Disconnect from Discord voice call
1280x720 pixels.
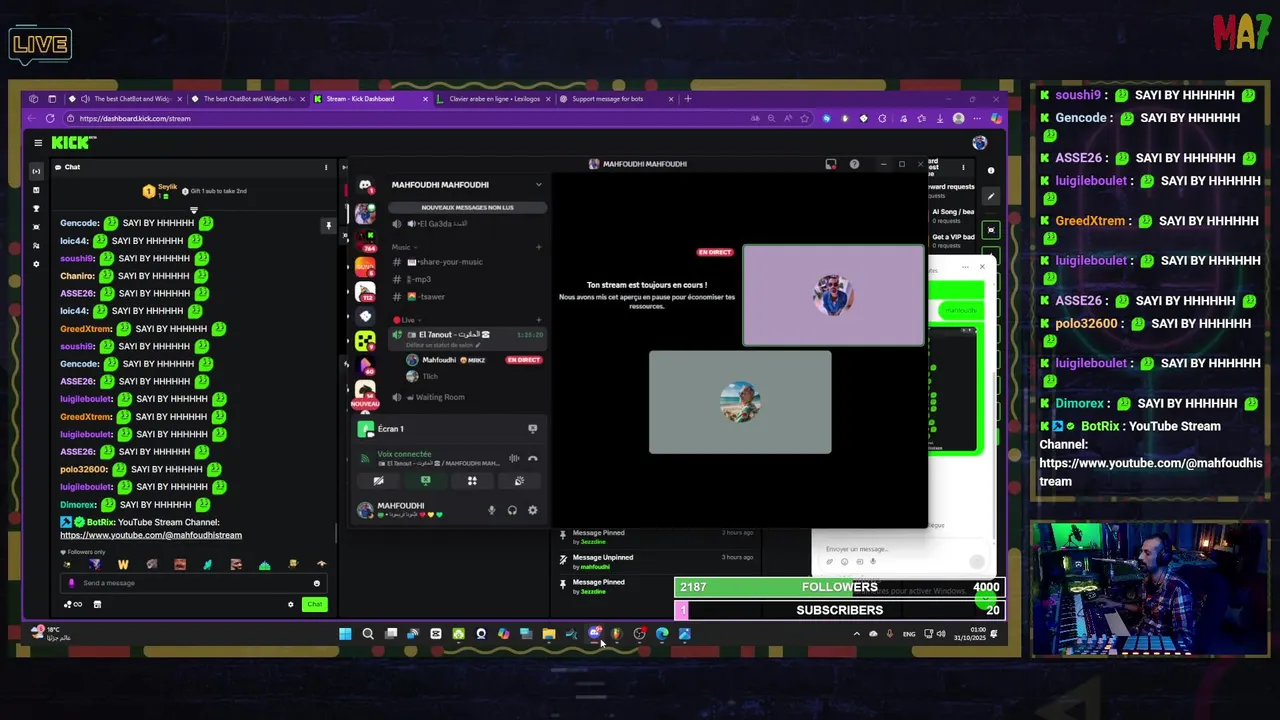532,459
